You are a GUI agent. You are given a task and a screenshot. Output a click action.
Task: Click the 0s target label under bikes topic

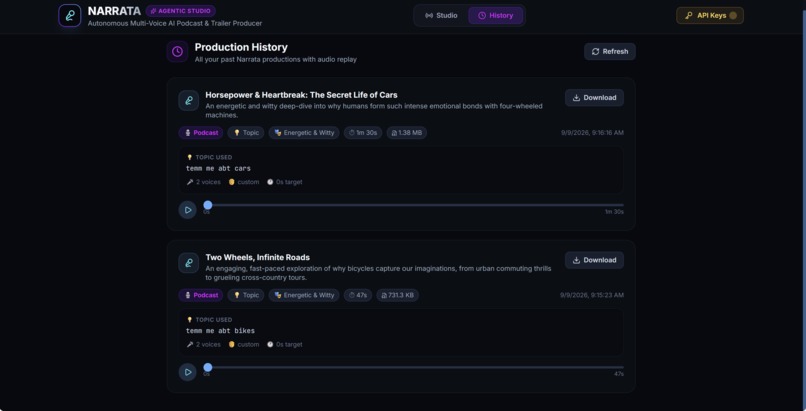(x=284, y=344)
